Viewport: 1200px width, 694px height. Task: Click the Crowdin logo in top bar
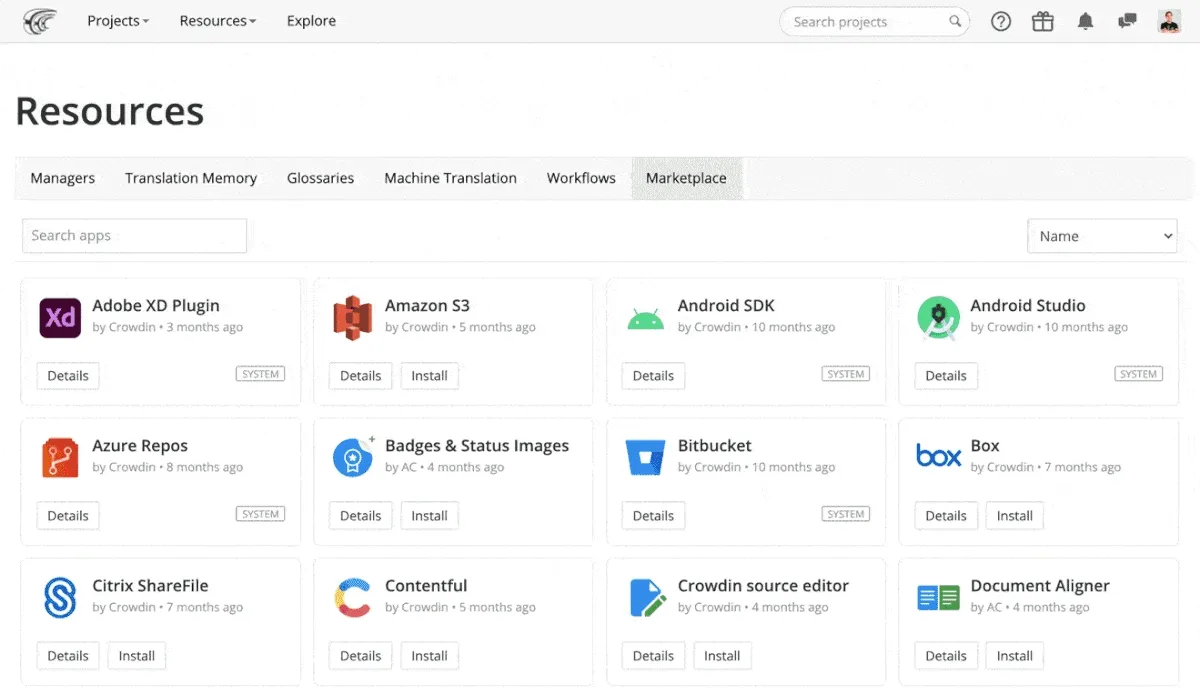click(39, 21)
